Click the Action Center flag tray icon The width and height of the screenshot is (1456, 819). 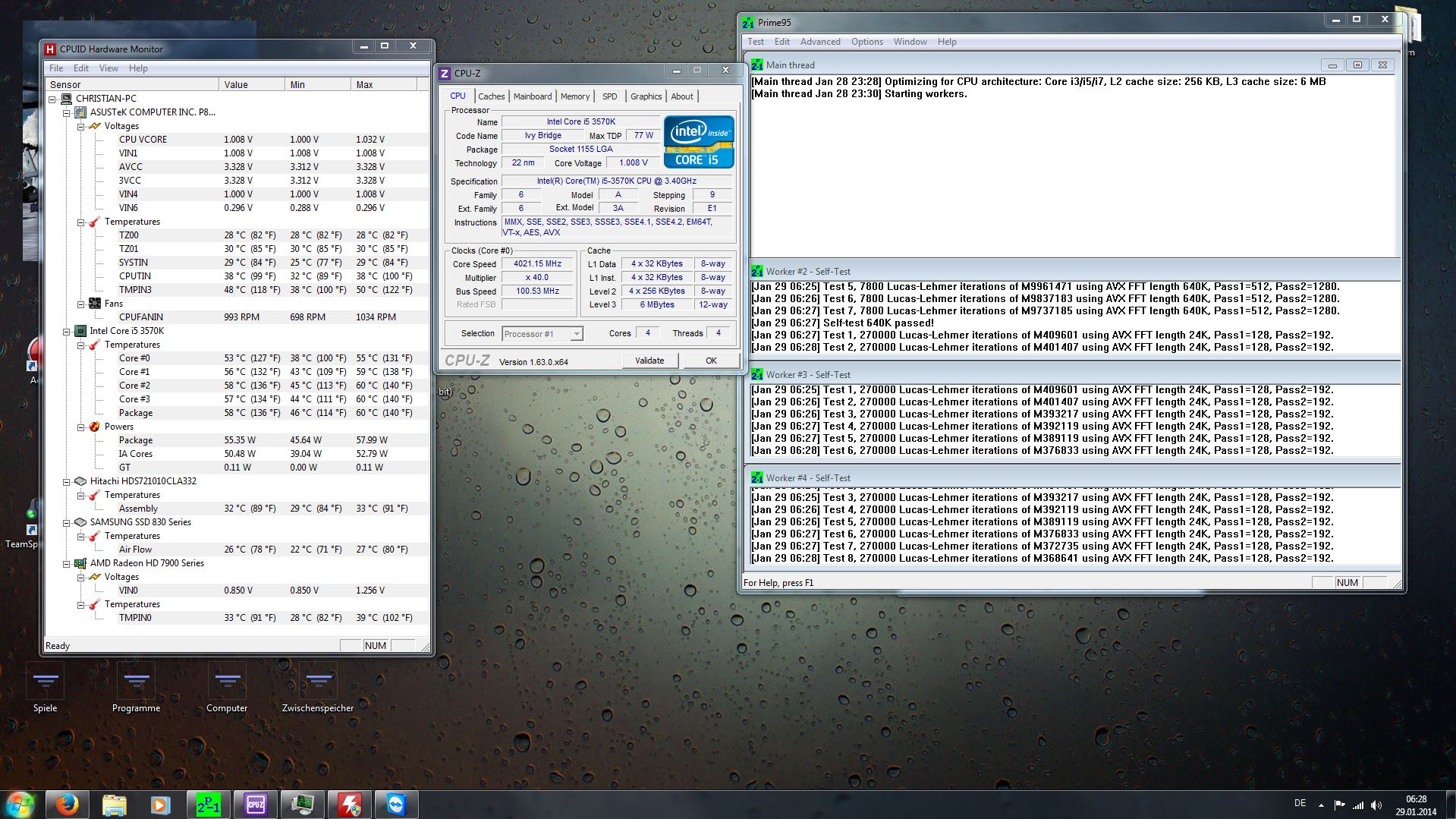click(1339, 805)
